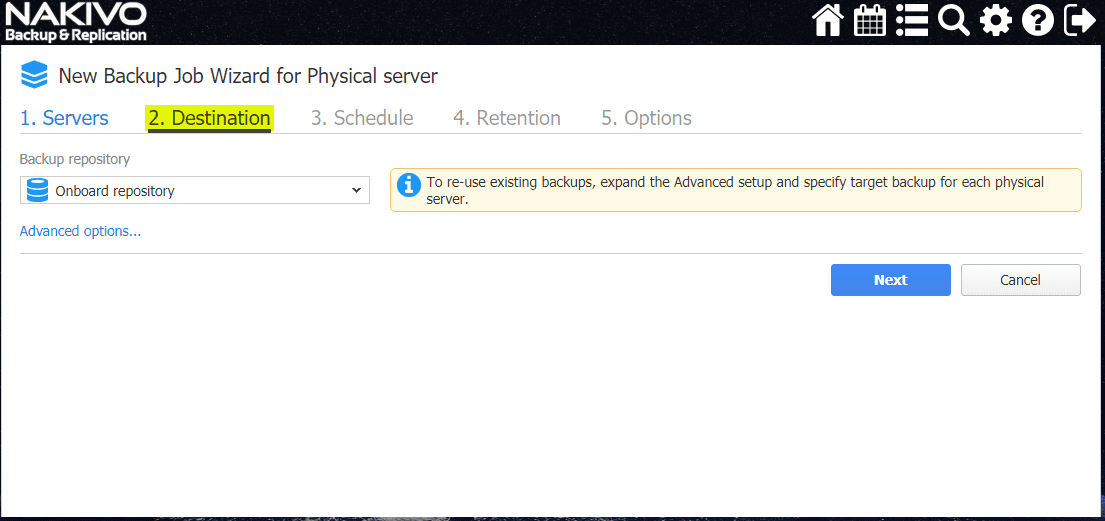Expand the Advanced options link
1105x521 pixels.
pos(80,231)
